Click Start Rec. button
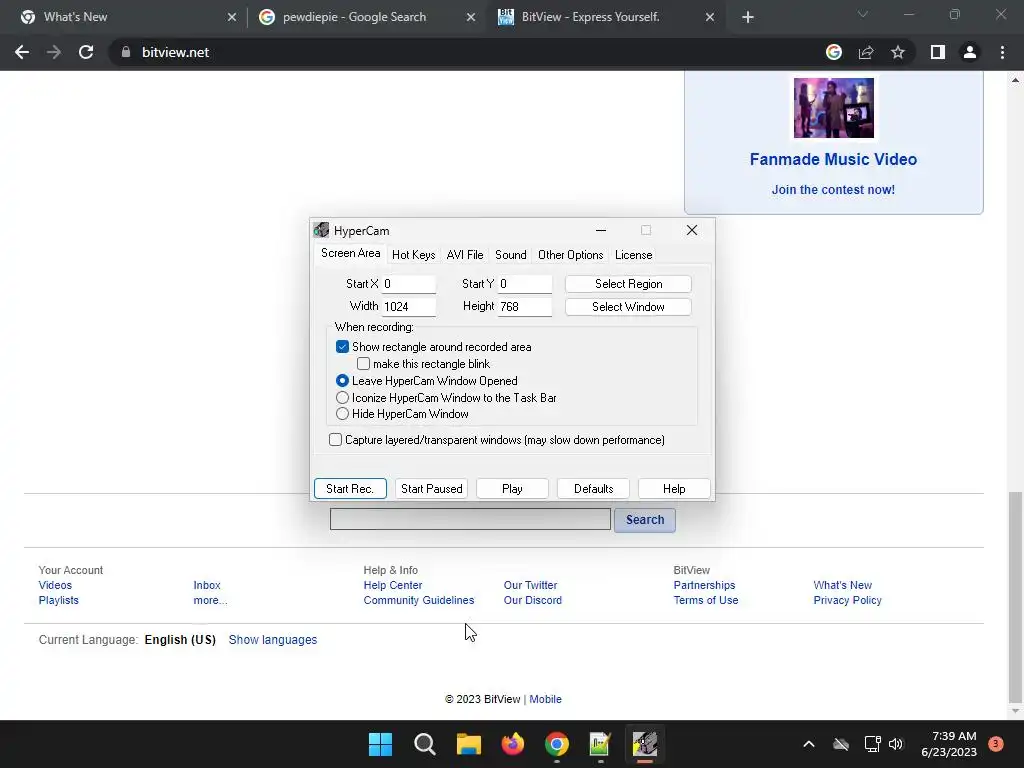 point(350,488)
